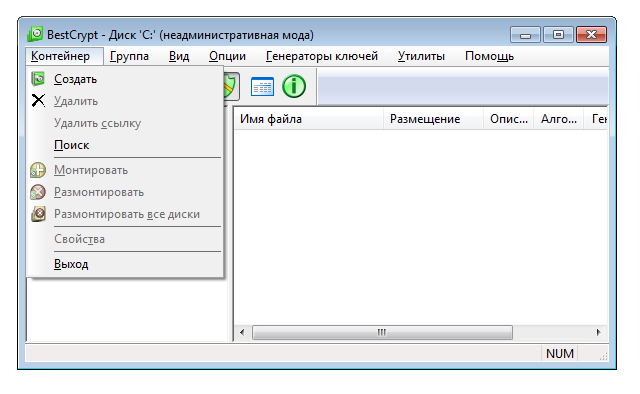This screenshot has height=394, width=640.
Task: Choose Поиск from the open menu
Action: coord(125,145)
